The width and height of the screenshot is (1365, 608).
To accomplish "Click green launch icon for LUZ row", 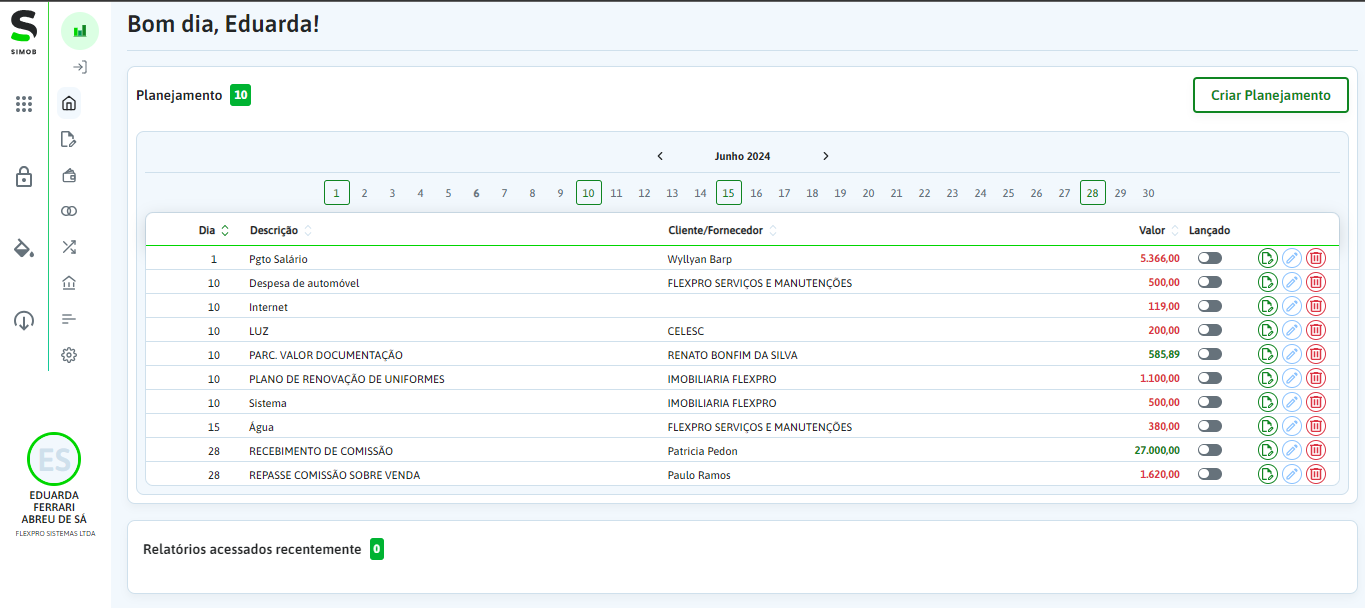I will point(1268,330).
